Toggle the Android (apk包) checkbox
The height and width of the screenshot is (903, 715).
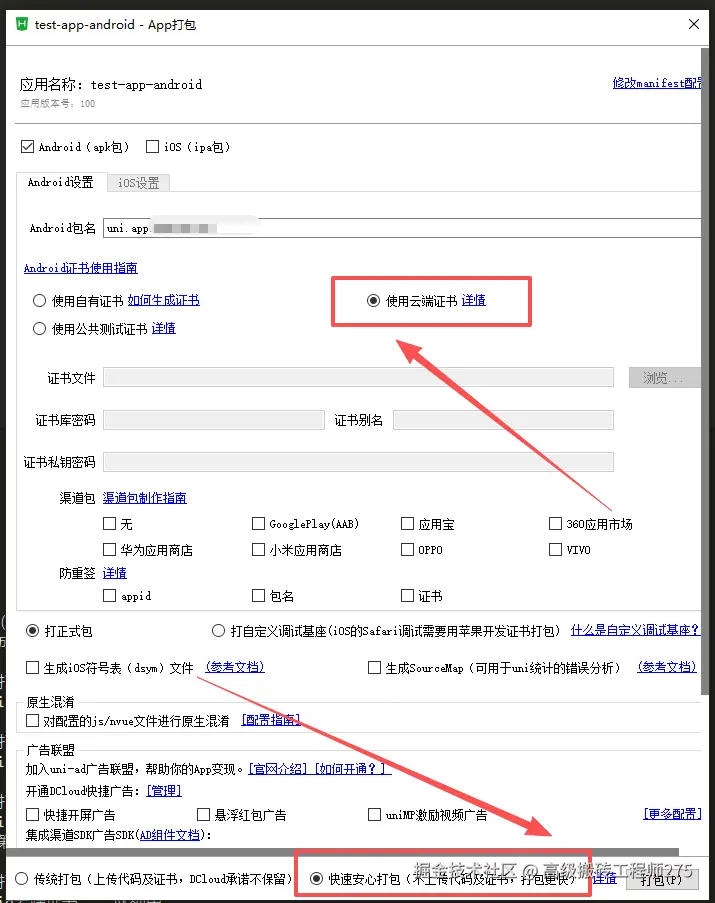tap(27, 147)
